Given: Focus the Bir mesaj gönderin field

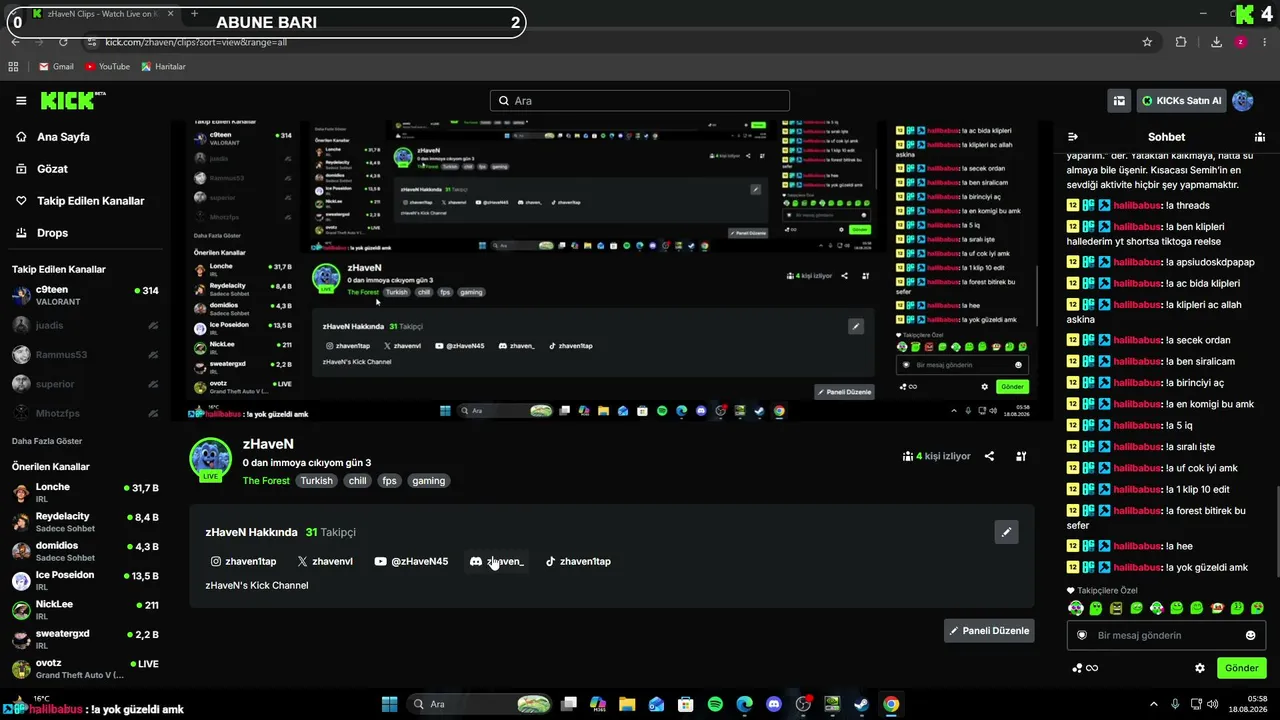Looking at the screenshot, I should pos(1166,635).
